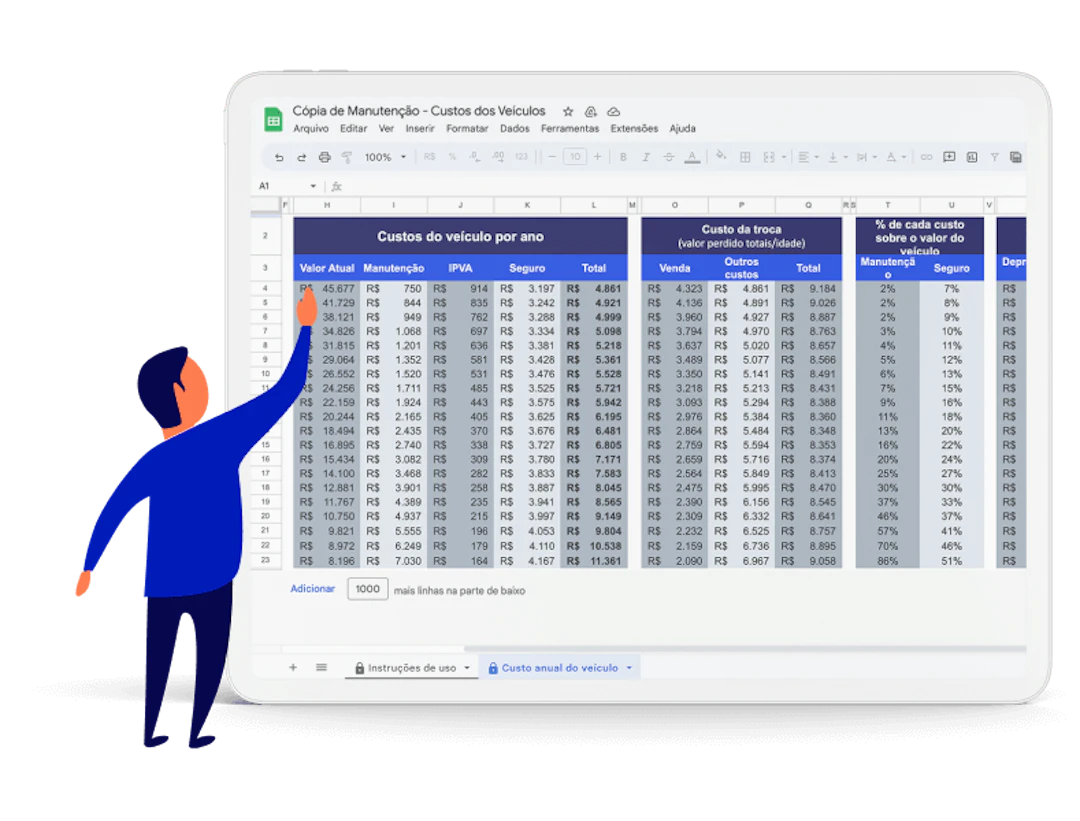Click the filter views icon at toolbar end
This screenshot has height=821, width=1080.
pyautogui.click(x=1016, y=157)
